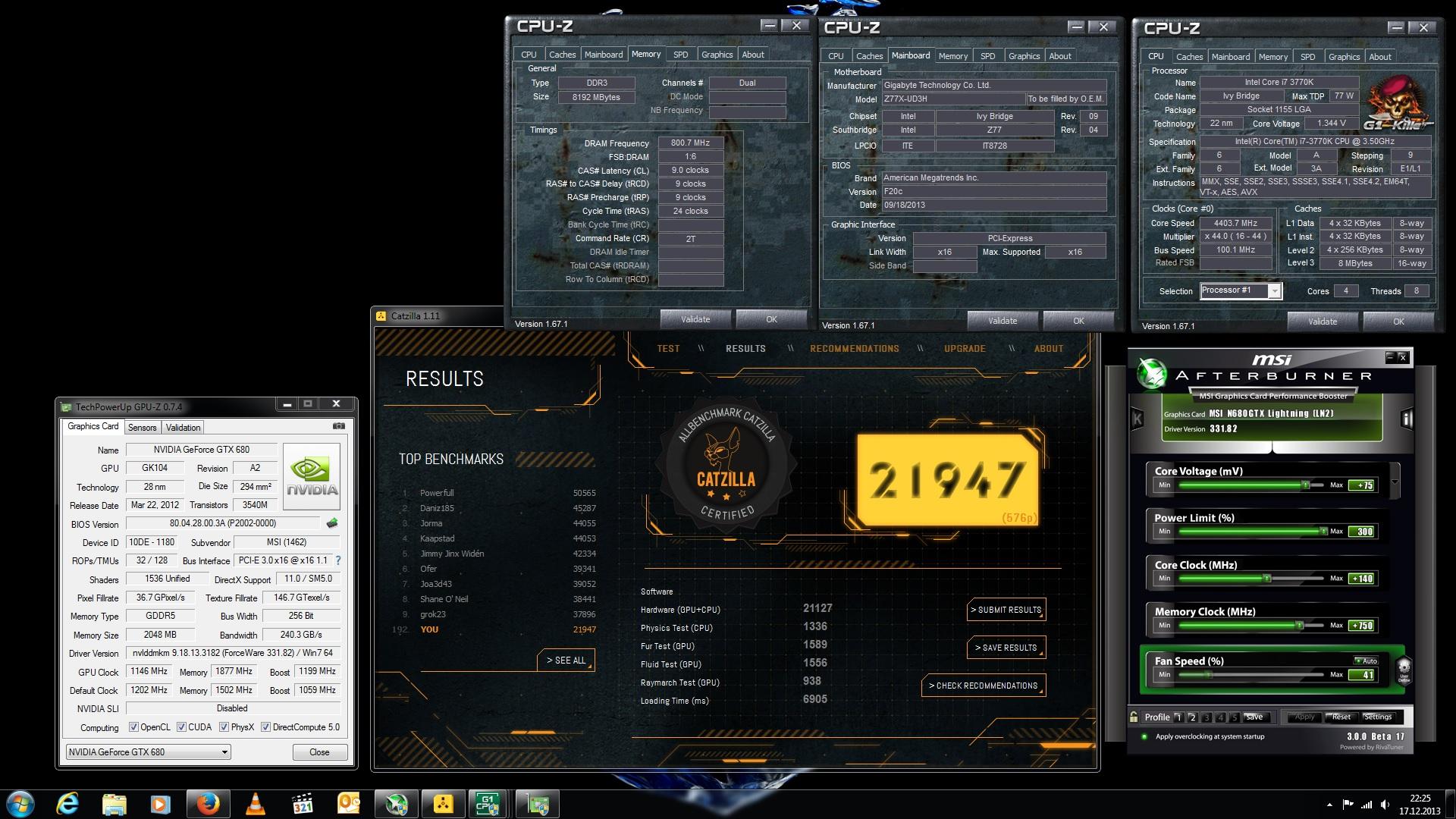Image resolution: width=1456 pixels, height=819 pixels.
Task: Launch Internet Explorer from the taskbar
Action: click(x=67, y=804)
